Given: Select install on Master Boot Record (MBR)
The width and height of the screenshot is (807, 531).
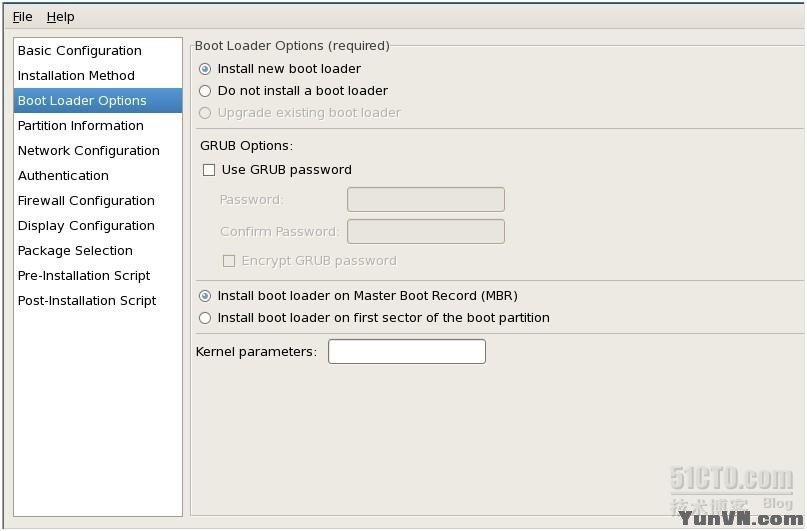Looking at the screenshot, I should pos(206,296).
